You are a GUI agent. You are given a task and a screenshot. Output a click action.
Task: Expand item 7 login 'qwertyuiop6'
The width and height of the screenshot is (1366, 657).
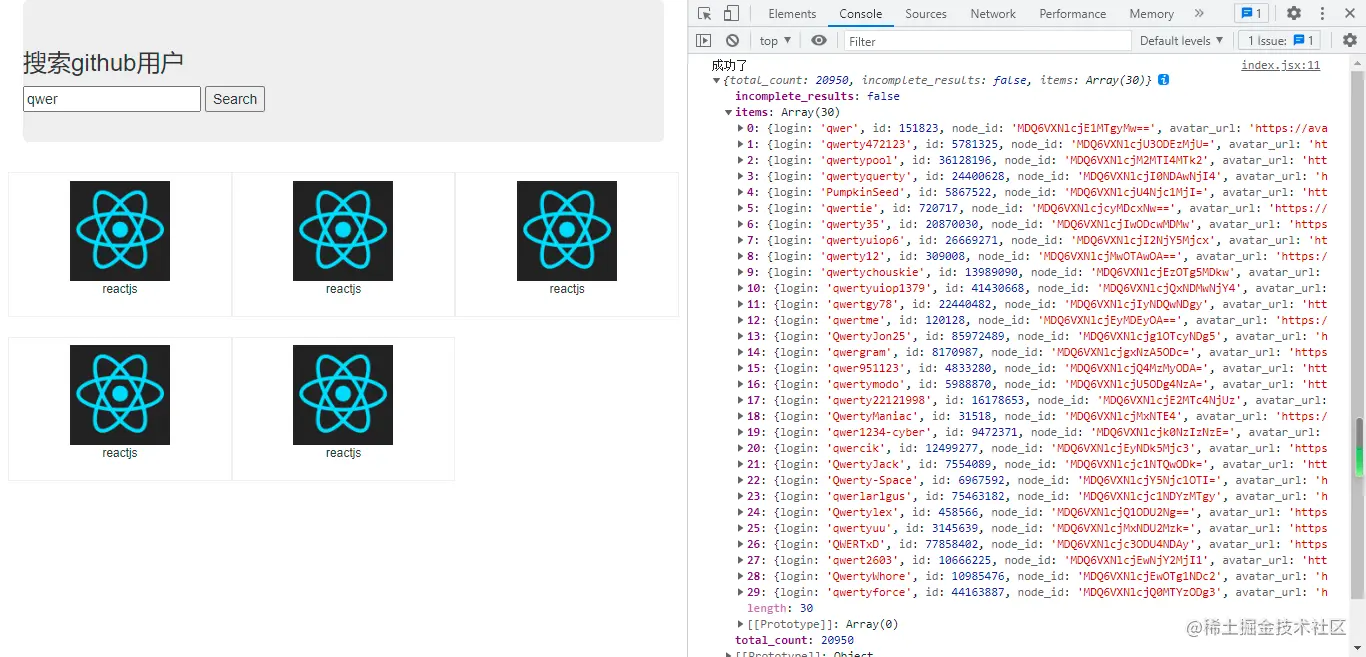(x=740, y=241)
